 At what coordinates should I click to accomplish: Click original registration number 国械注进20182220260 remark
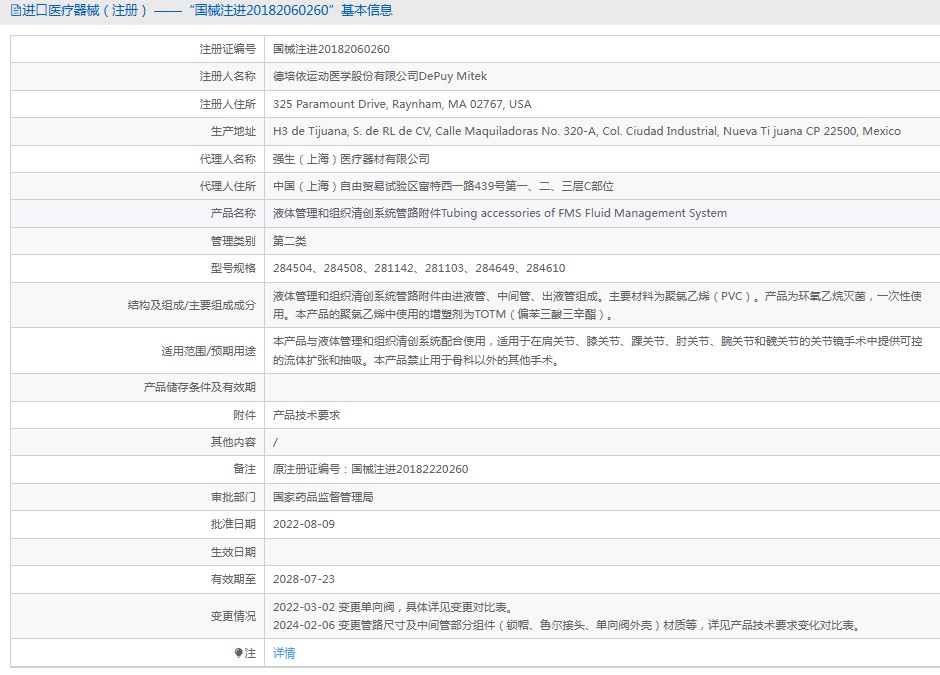tap(370, 469)
